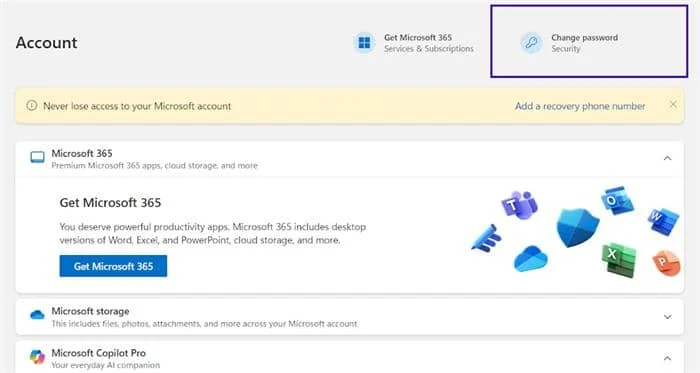
Task: Click the Get Microsoft 365 grid icon
Action: tap(364, 43)
